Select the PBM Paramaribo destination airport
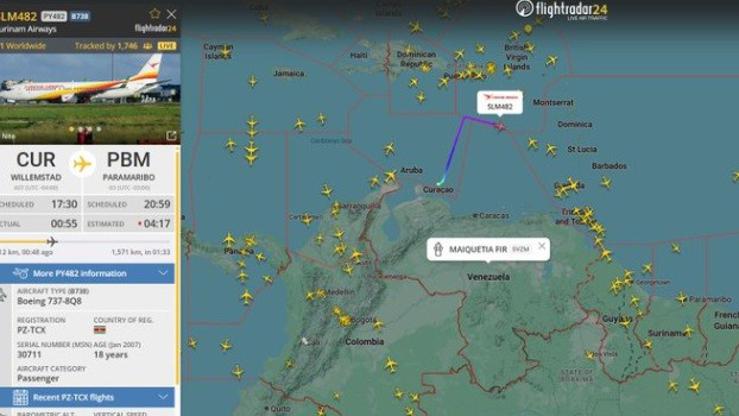Viewport: 739px width, 416px height. pyautogui.click(x=129, y=166)
